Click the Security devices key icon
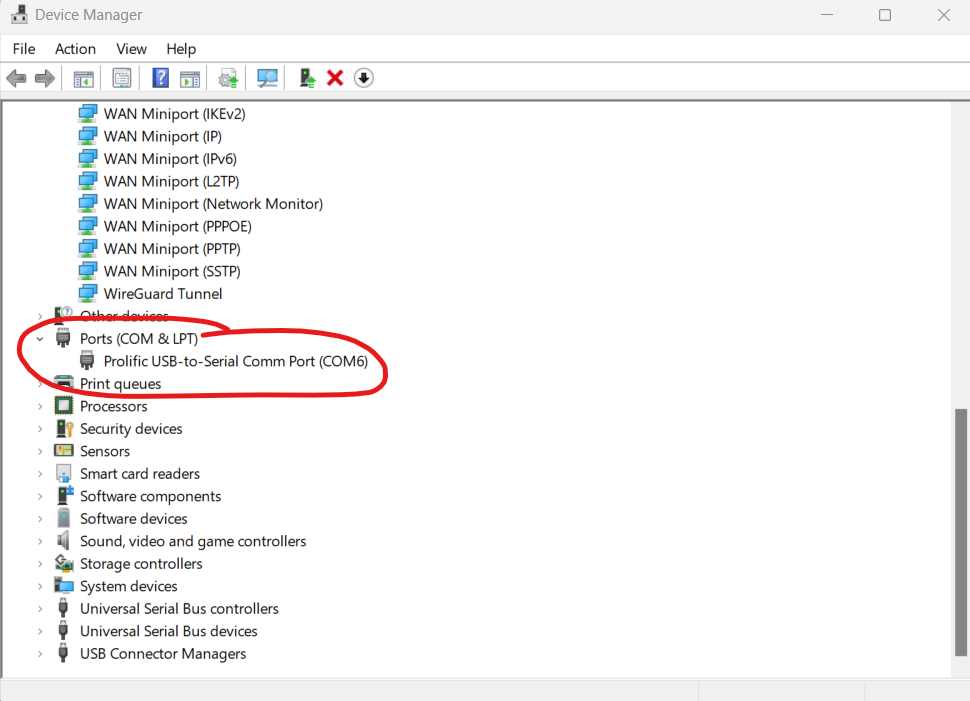Image resolution: width=970 pixels, height=701 pixels. (x=64, y=429)
